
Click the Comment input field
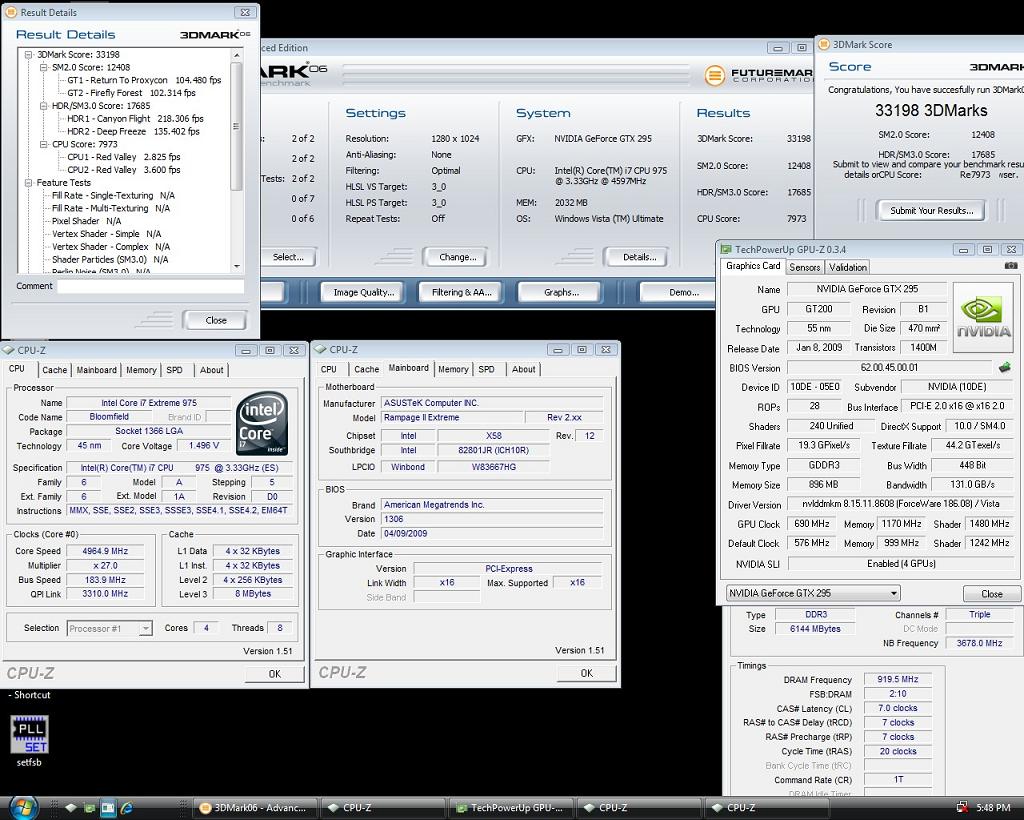point(151,286)
